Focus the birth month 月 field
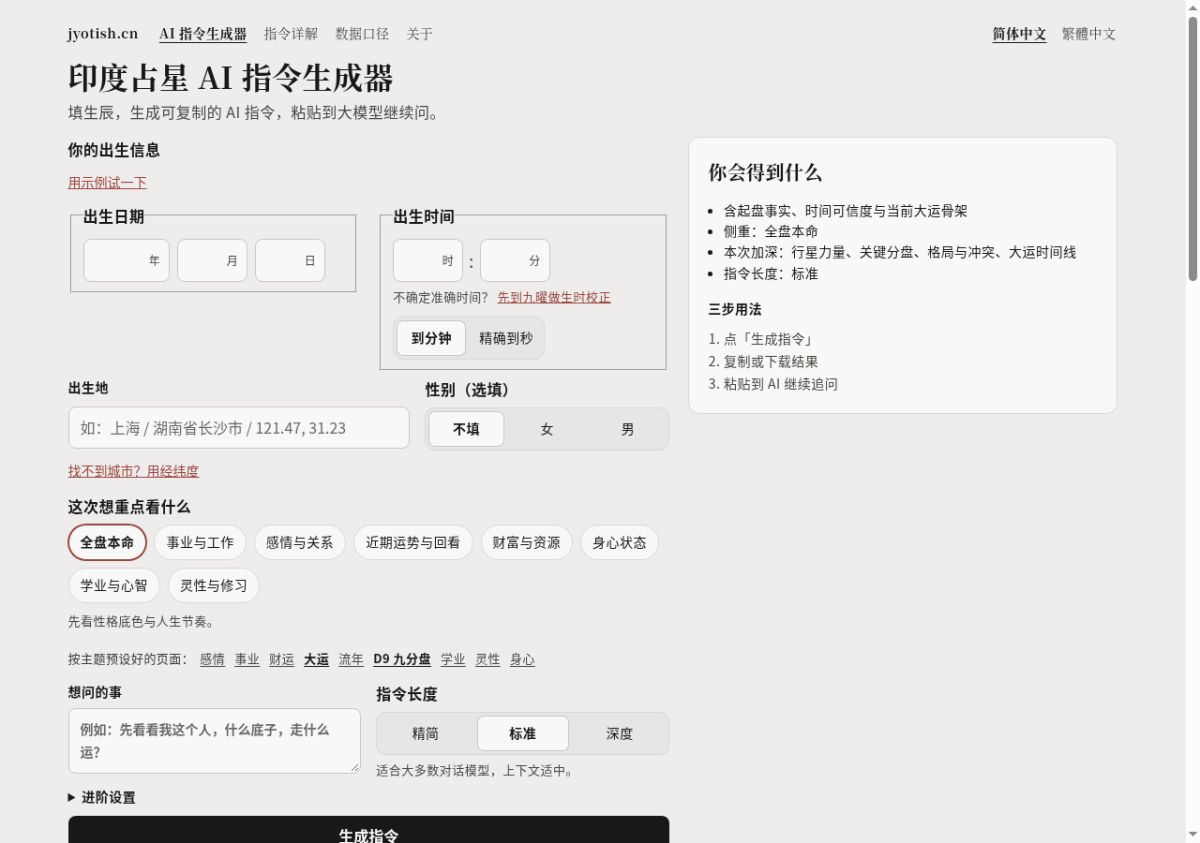 tap(212, 261)
